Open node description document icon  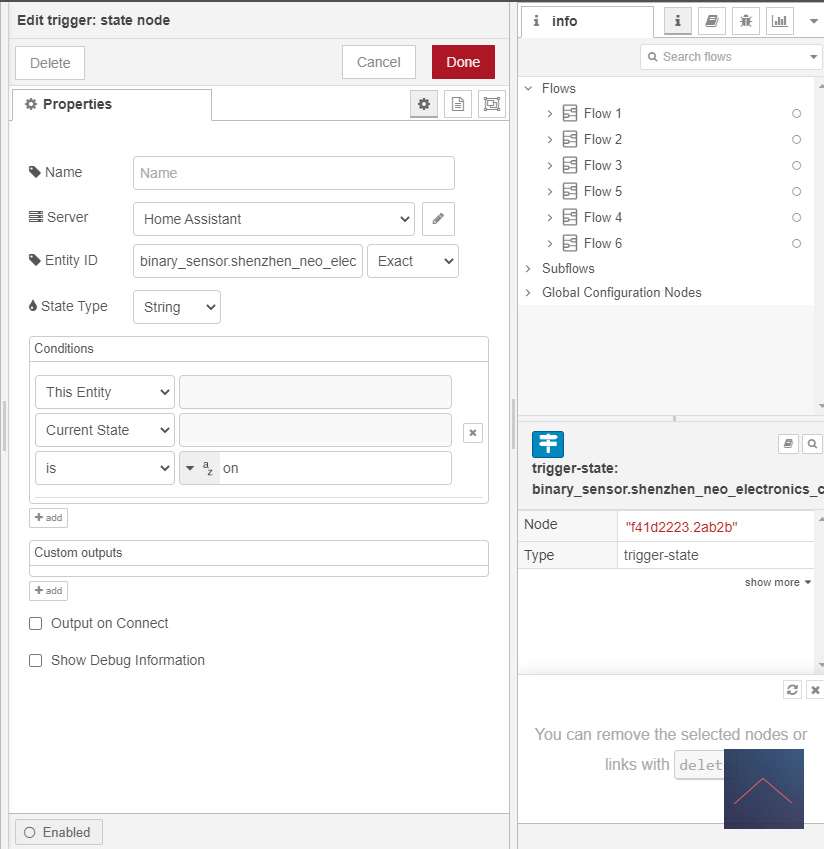pos(457,104)
